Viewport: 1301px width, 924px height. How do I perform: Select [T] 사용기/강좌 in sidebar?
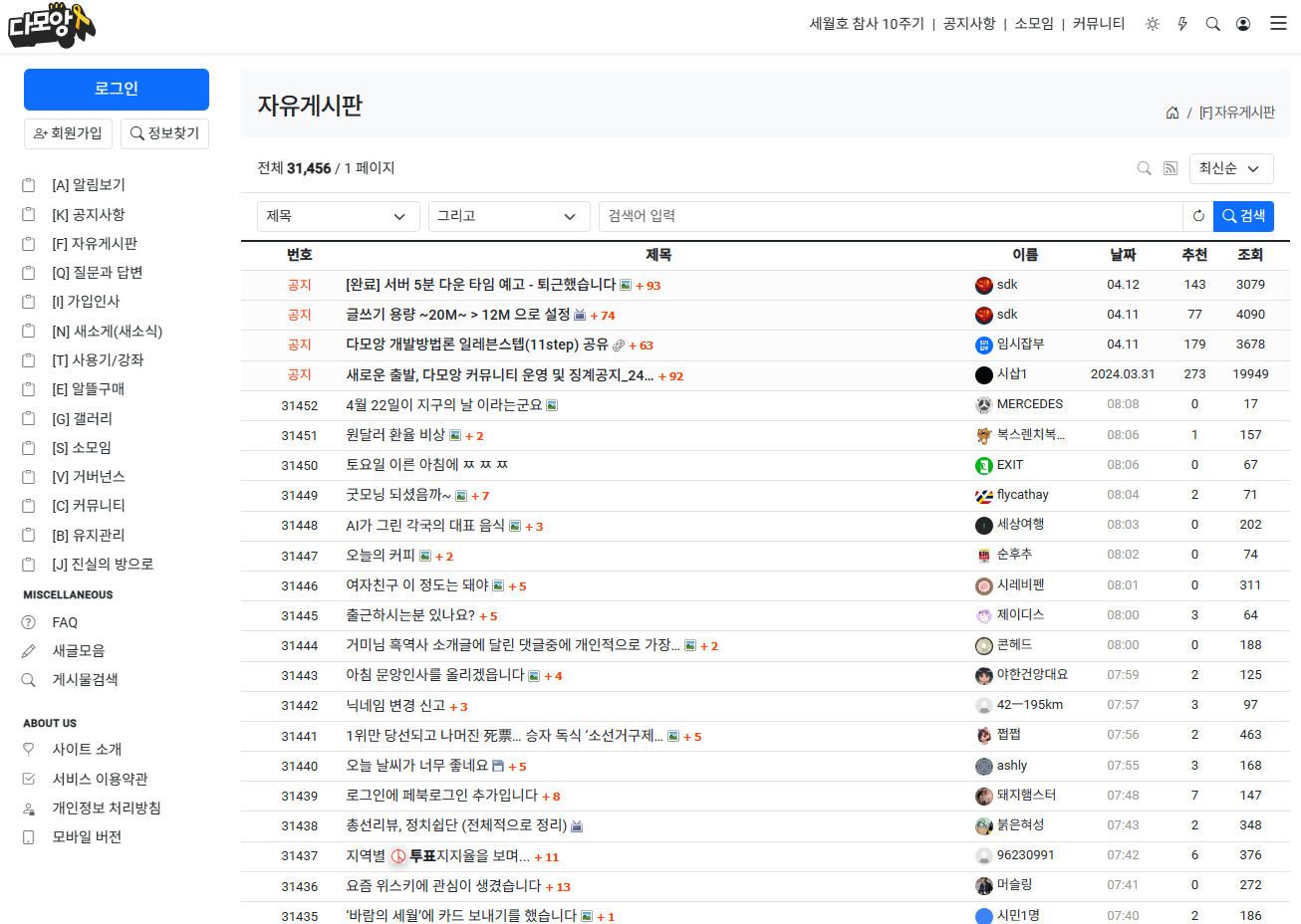pyautogui.click(x=98, y=360)
